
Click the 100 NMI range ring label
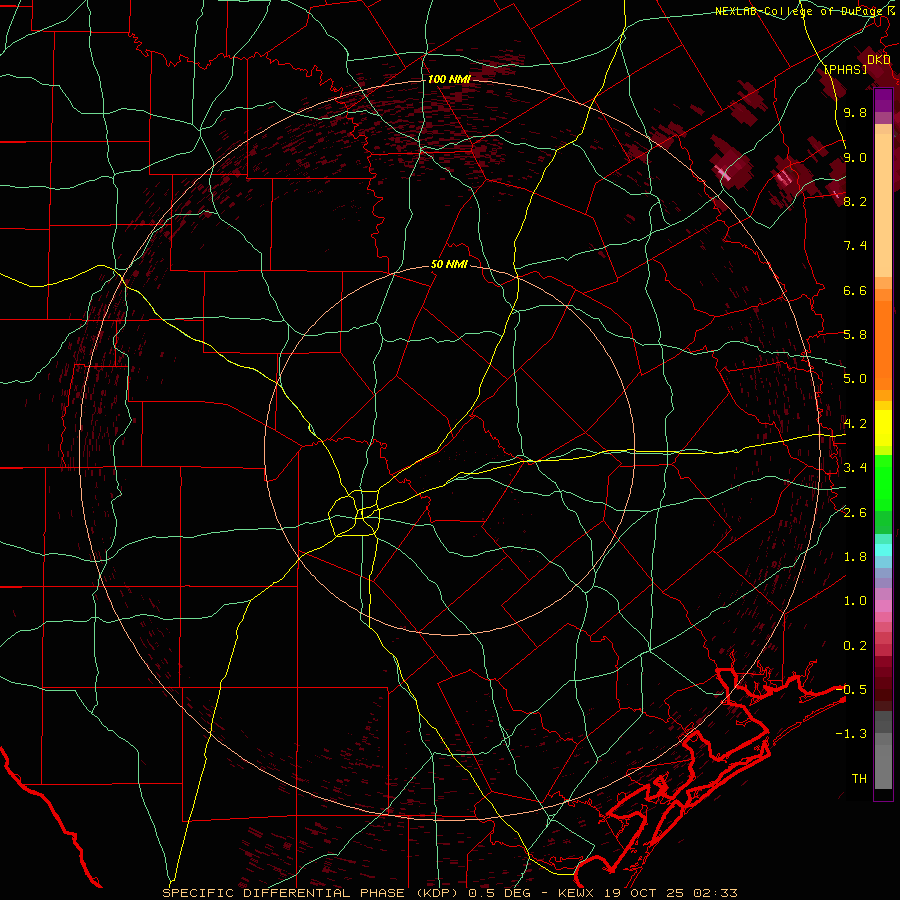[x=449, y=79]
